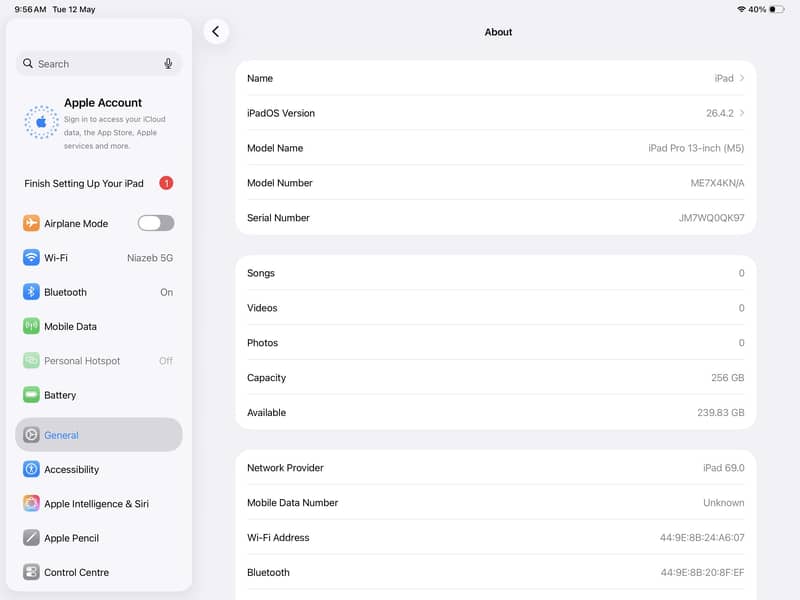Click the Search input field

99,64
